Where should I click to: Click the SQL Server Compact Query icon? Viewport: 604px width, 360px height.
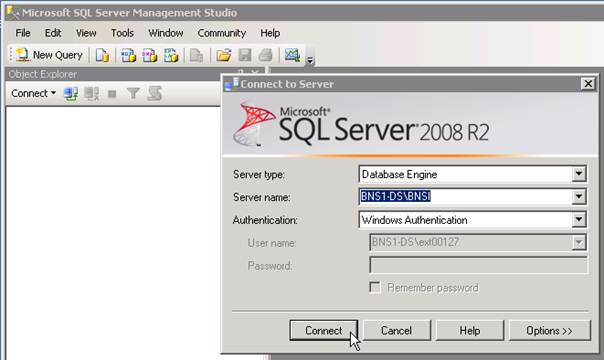click(x=196, y=55)
